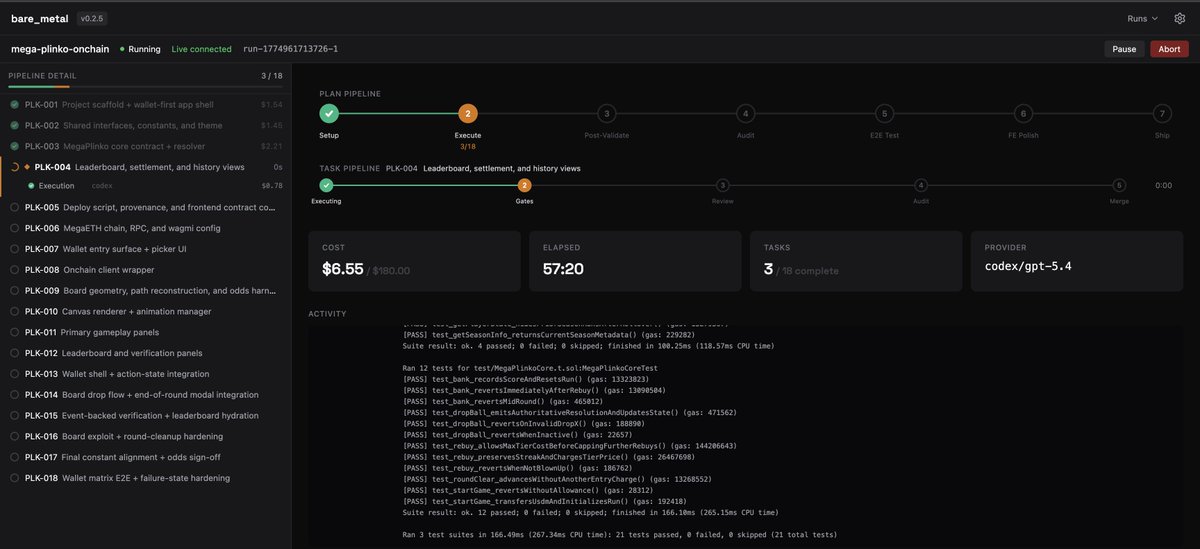Click the empty circle for PLK-014
The image size is (1200, 549).
15,394
